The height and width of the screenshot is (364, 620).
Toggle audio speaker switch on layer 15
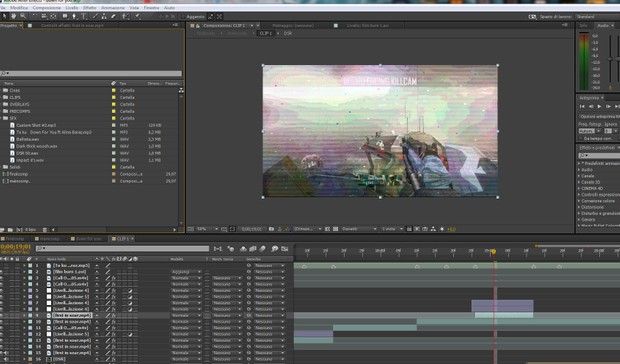(5, 353)
